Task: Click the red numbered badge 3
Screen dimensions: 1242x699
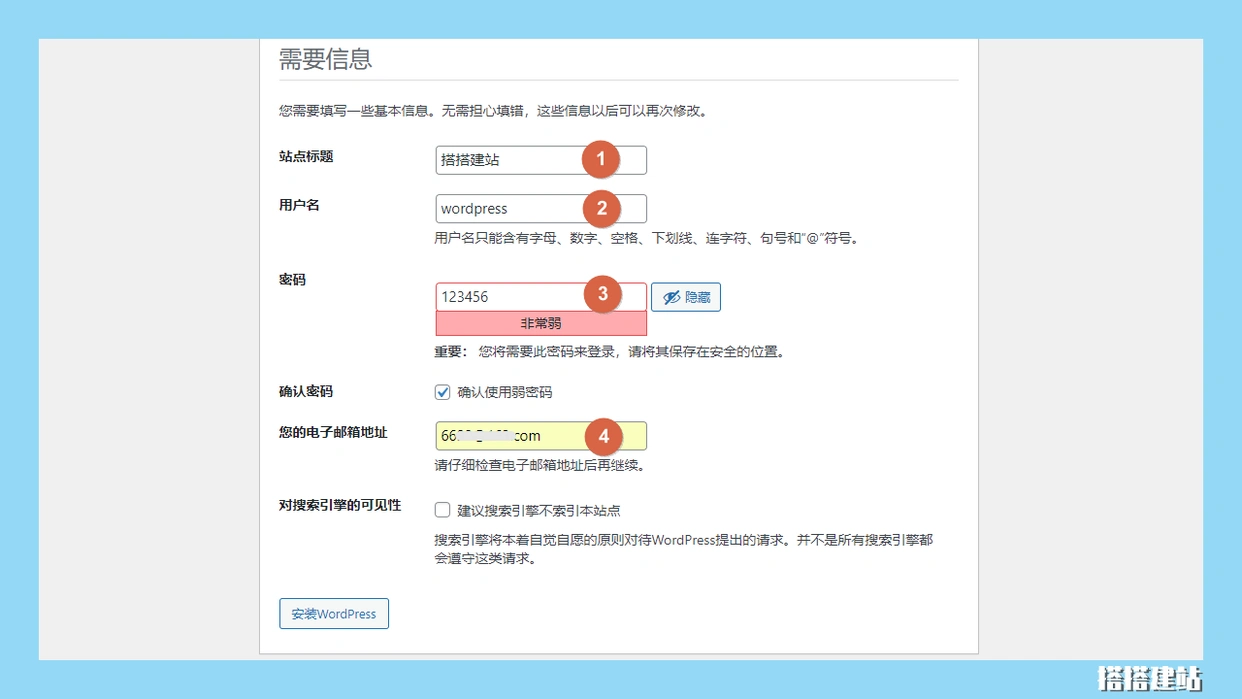Action: 601,295
